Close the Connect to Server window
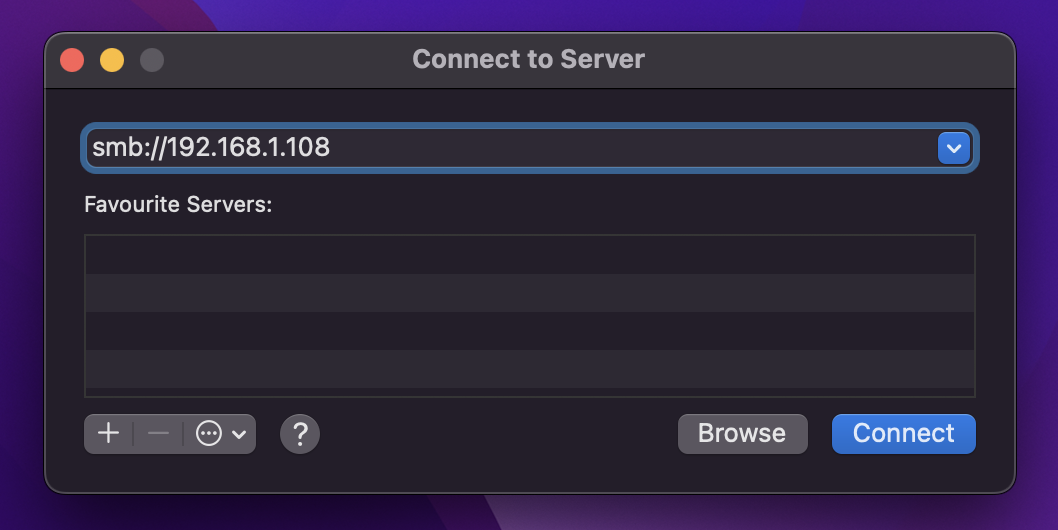 click(x=72, y=60)
